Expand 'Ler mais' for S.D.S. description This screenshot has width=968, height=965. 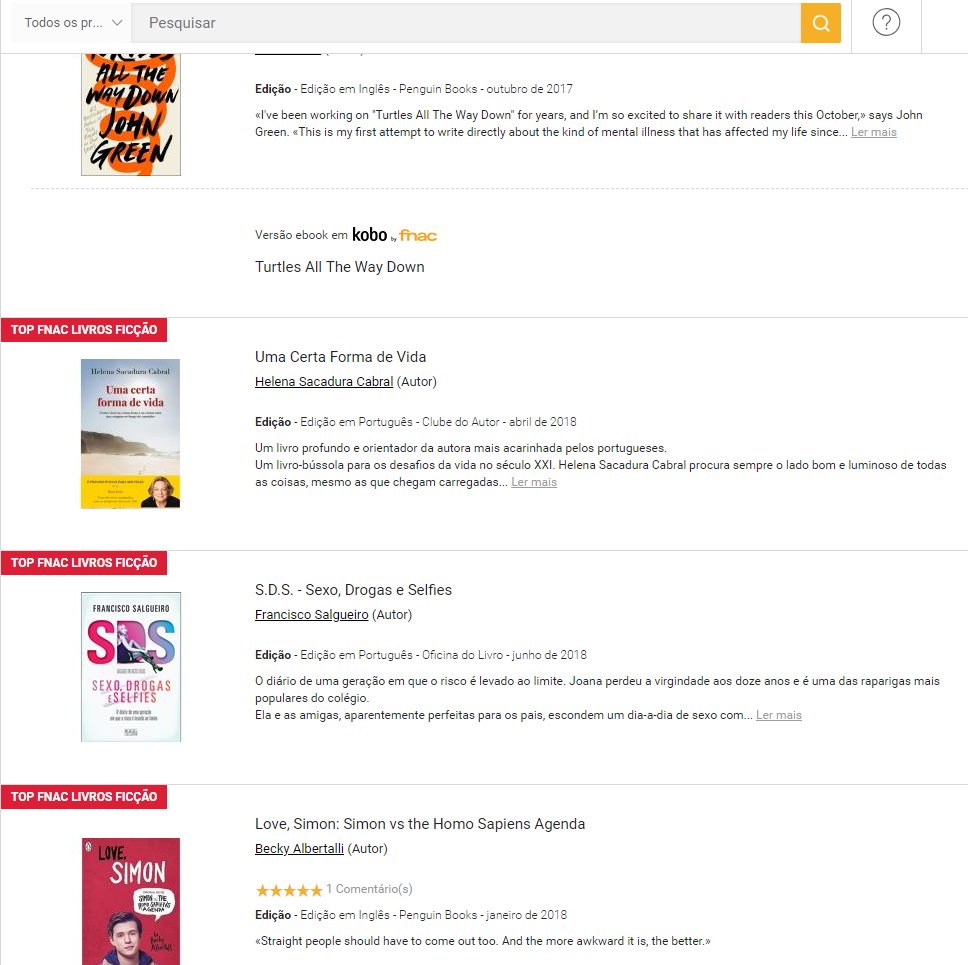tap(778, 715)
